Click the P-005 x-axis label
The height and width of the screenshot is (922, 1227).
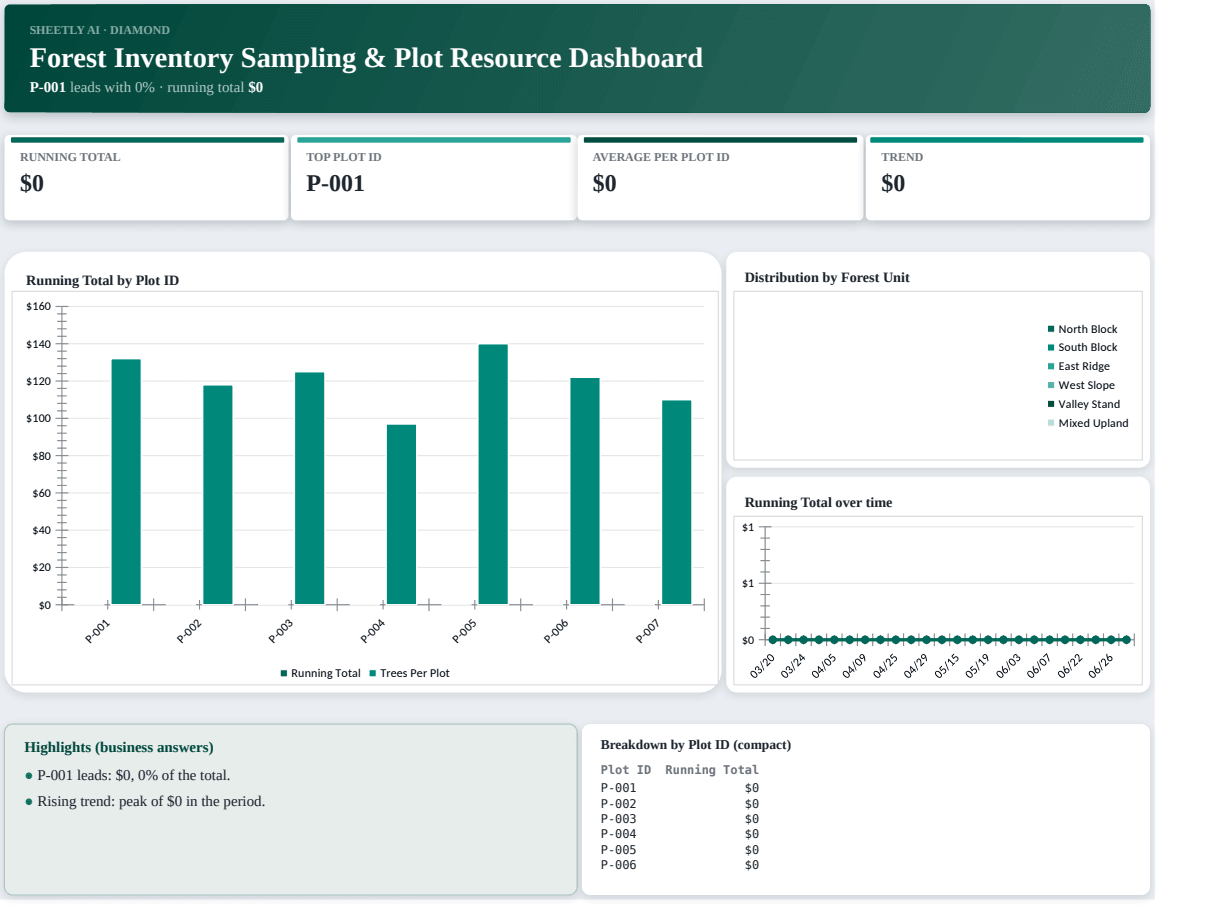click(464, 631)
